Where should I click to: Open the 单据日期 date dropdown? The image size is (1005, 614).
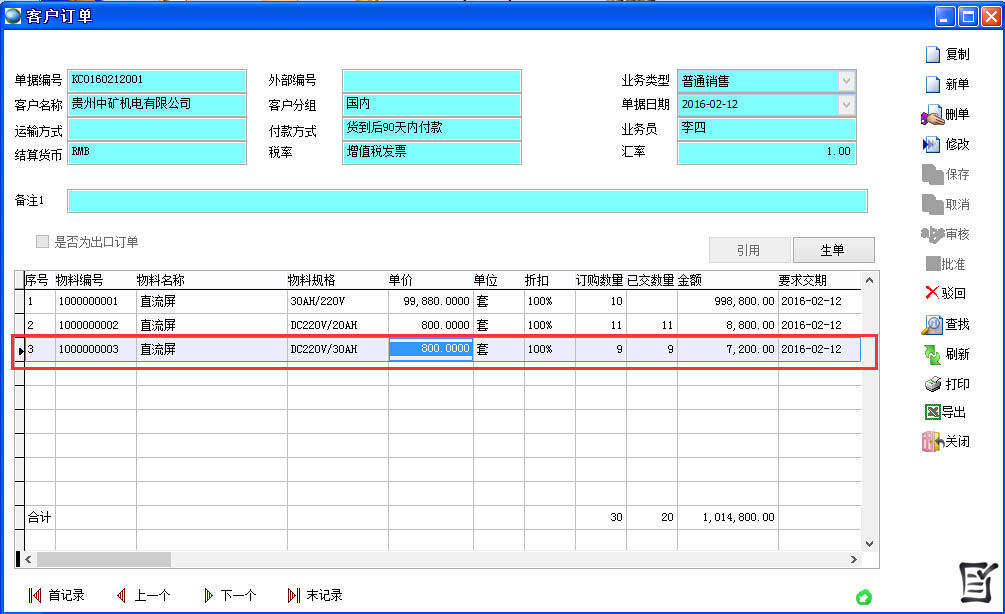point(846,104)
